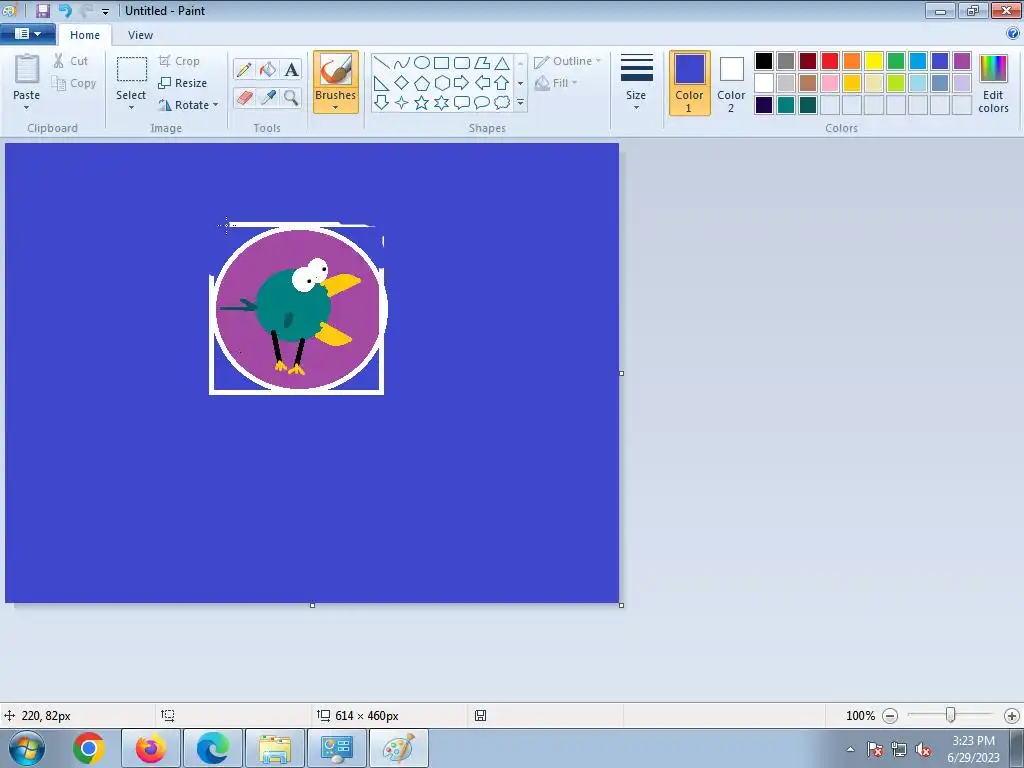Choose the Right triangle shape
Screen dimensions: 1024x768
(x=382, y=83)
